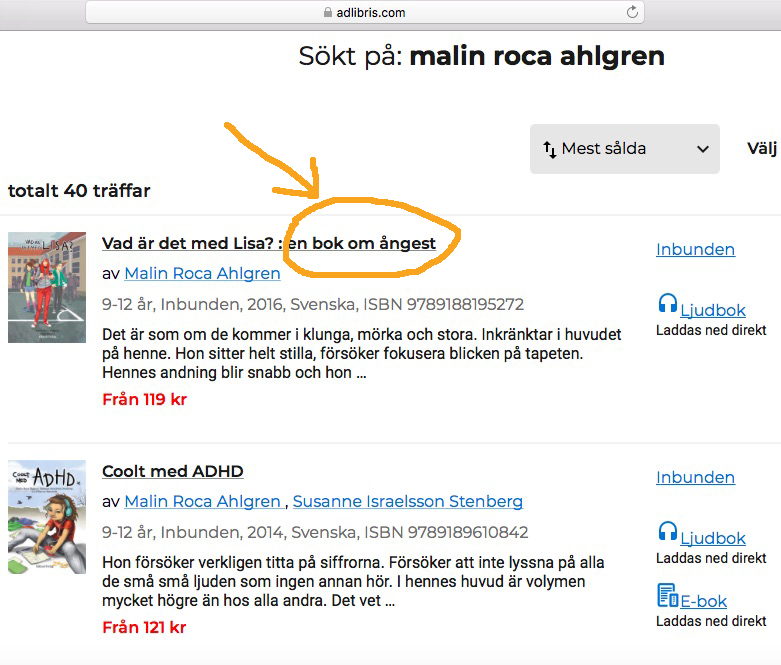This screenshot has height=665, width=781.
Task: Click the Lisa book description starting Det är som om
Action: click(x=362, y=354)
